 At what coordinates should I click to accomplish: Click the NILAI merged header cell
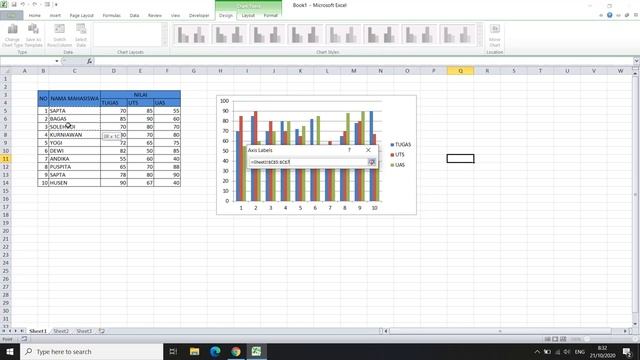[140, 95]
